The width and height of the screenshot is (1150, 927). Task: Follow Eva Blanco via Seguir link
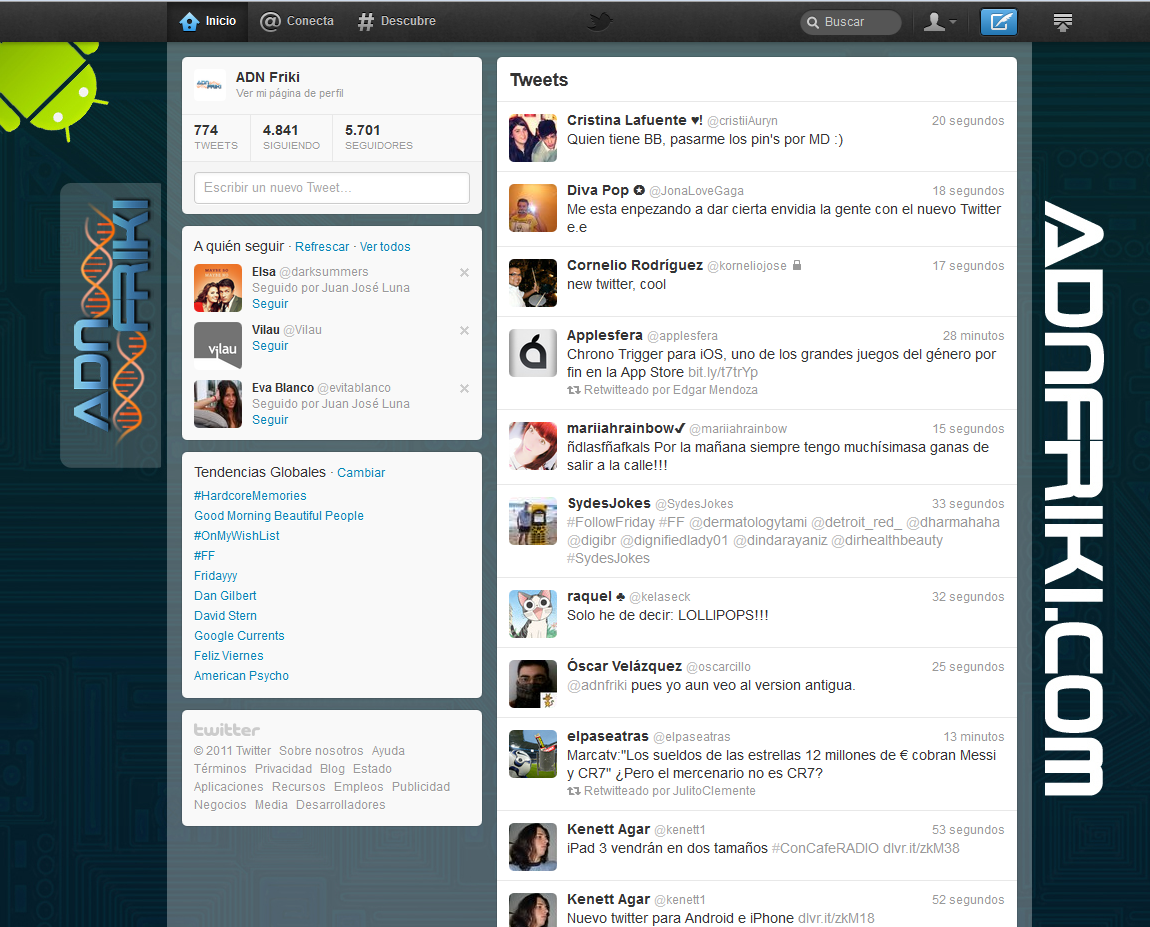tap(270, 419)
